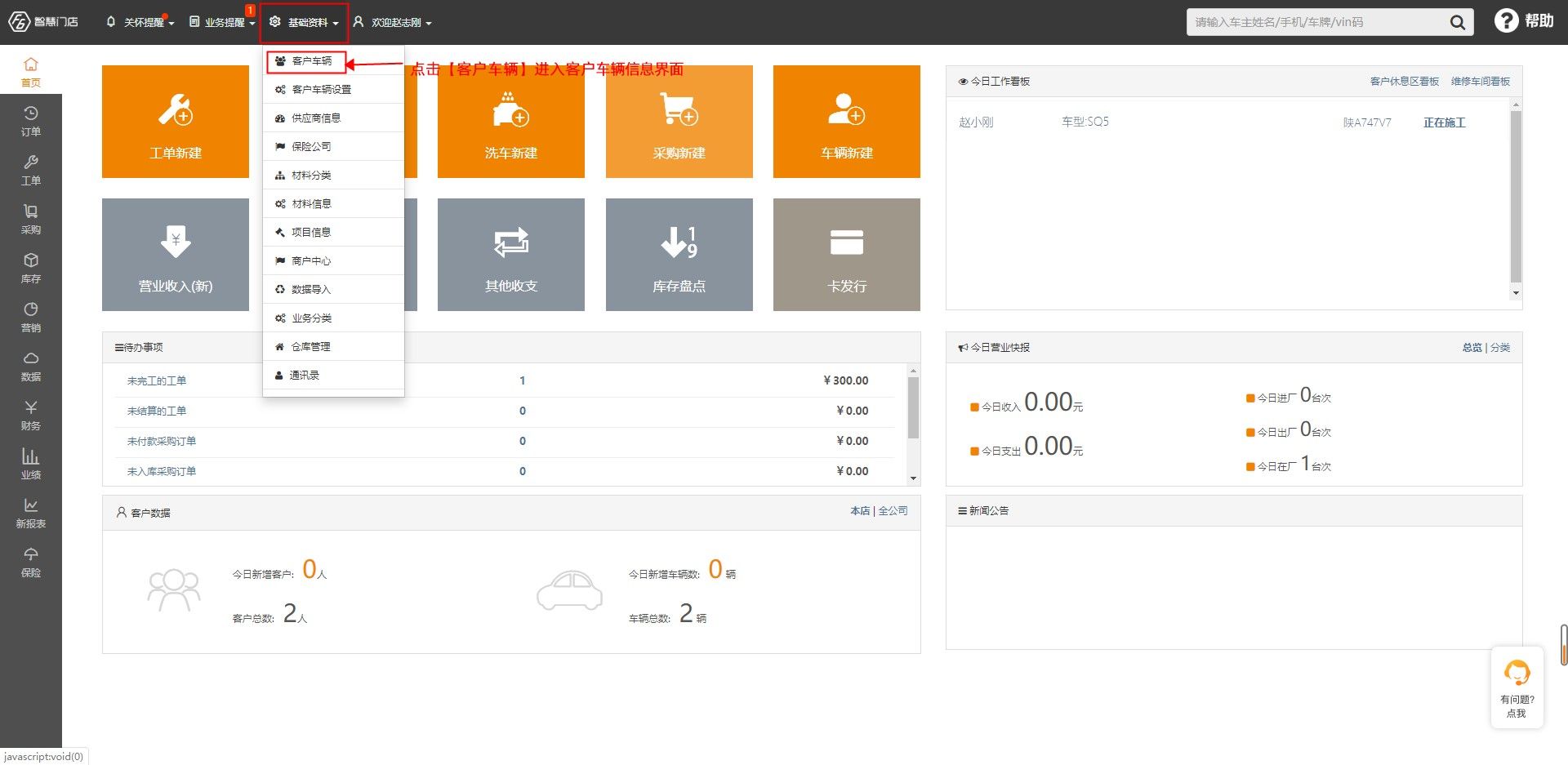
Task: Expand the 业务提醒 dropdown
Action: [x=222, y=22]
